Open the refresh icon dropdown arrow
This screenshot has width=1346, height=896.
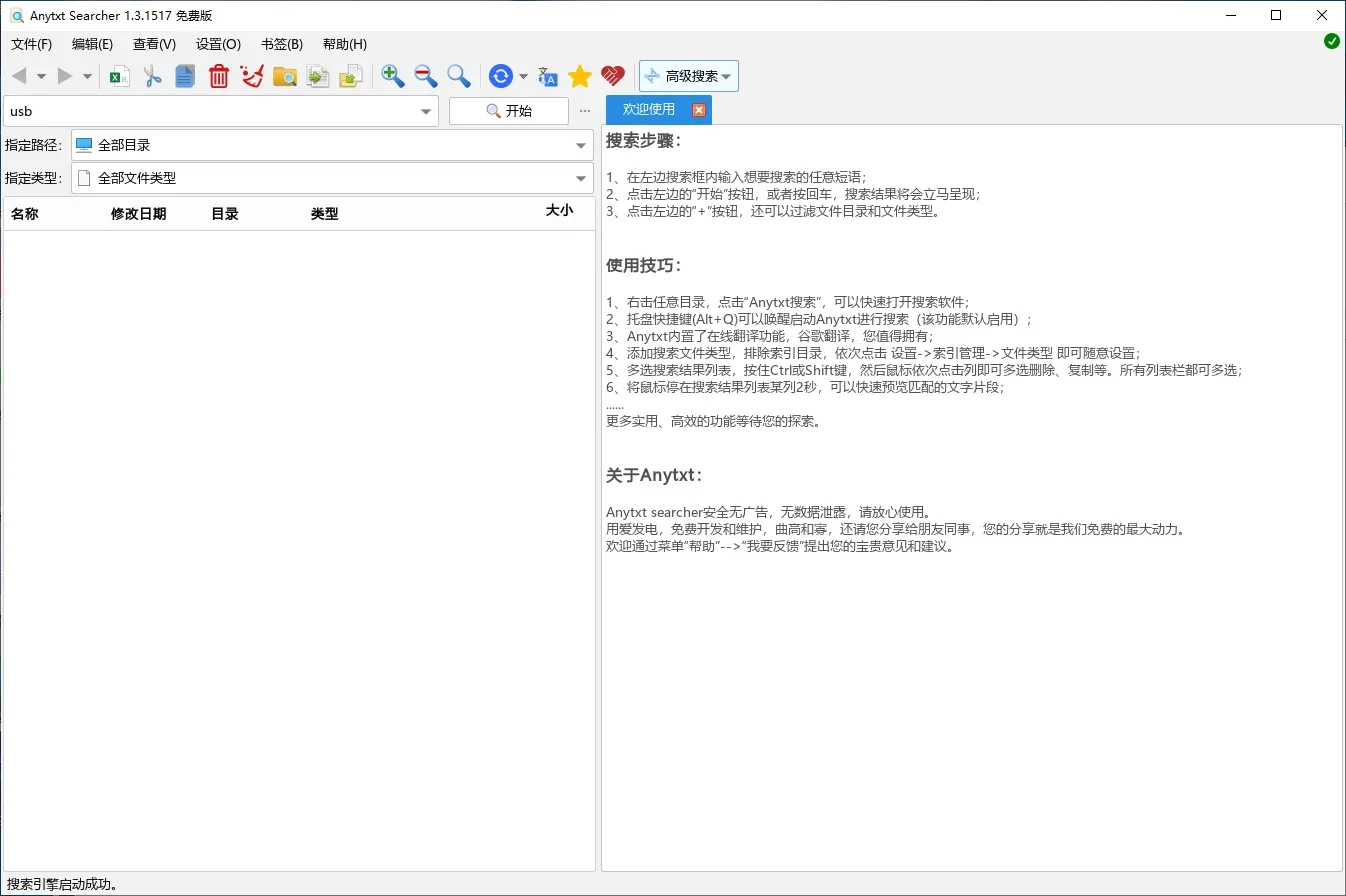pyautogui.click(x=523, y=76)
